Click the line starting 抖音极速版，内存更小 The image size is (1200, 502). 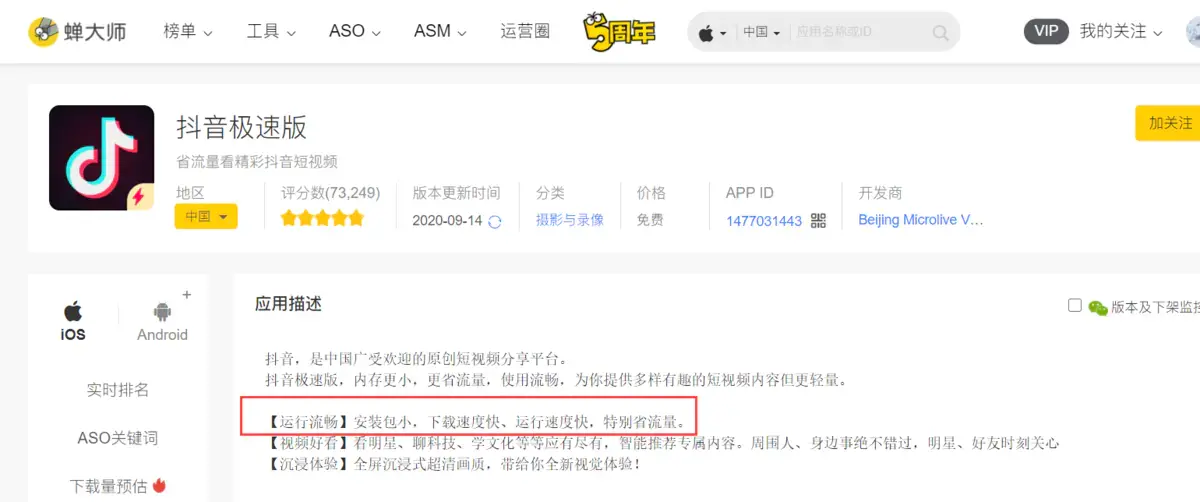[x=556, y=380]
